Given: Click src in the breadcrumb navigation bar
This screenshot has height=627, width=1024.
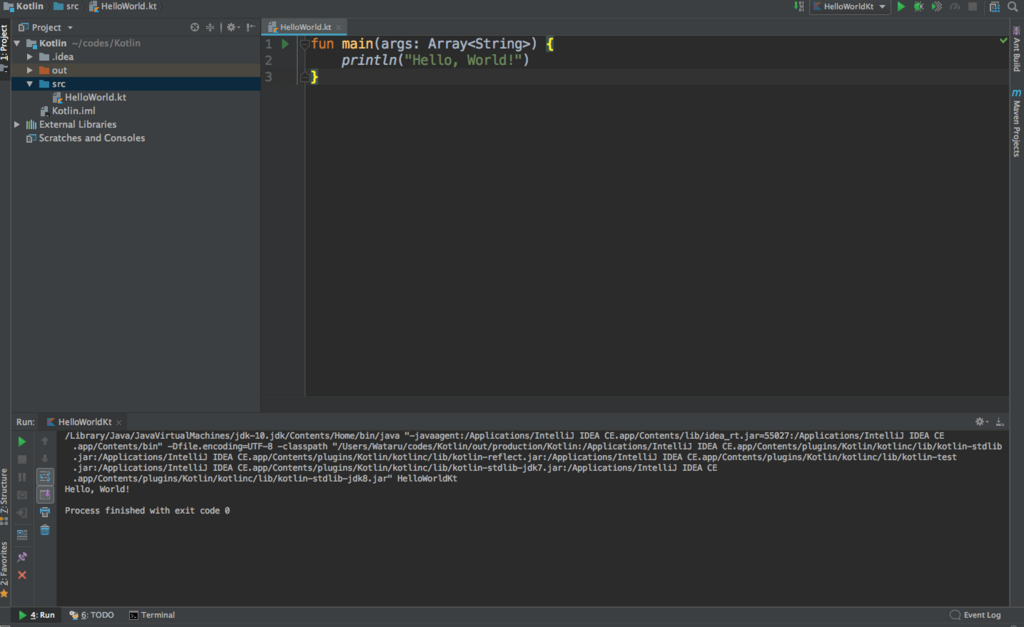Looking at the screenshot, I should (66, 6).
